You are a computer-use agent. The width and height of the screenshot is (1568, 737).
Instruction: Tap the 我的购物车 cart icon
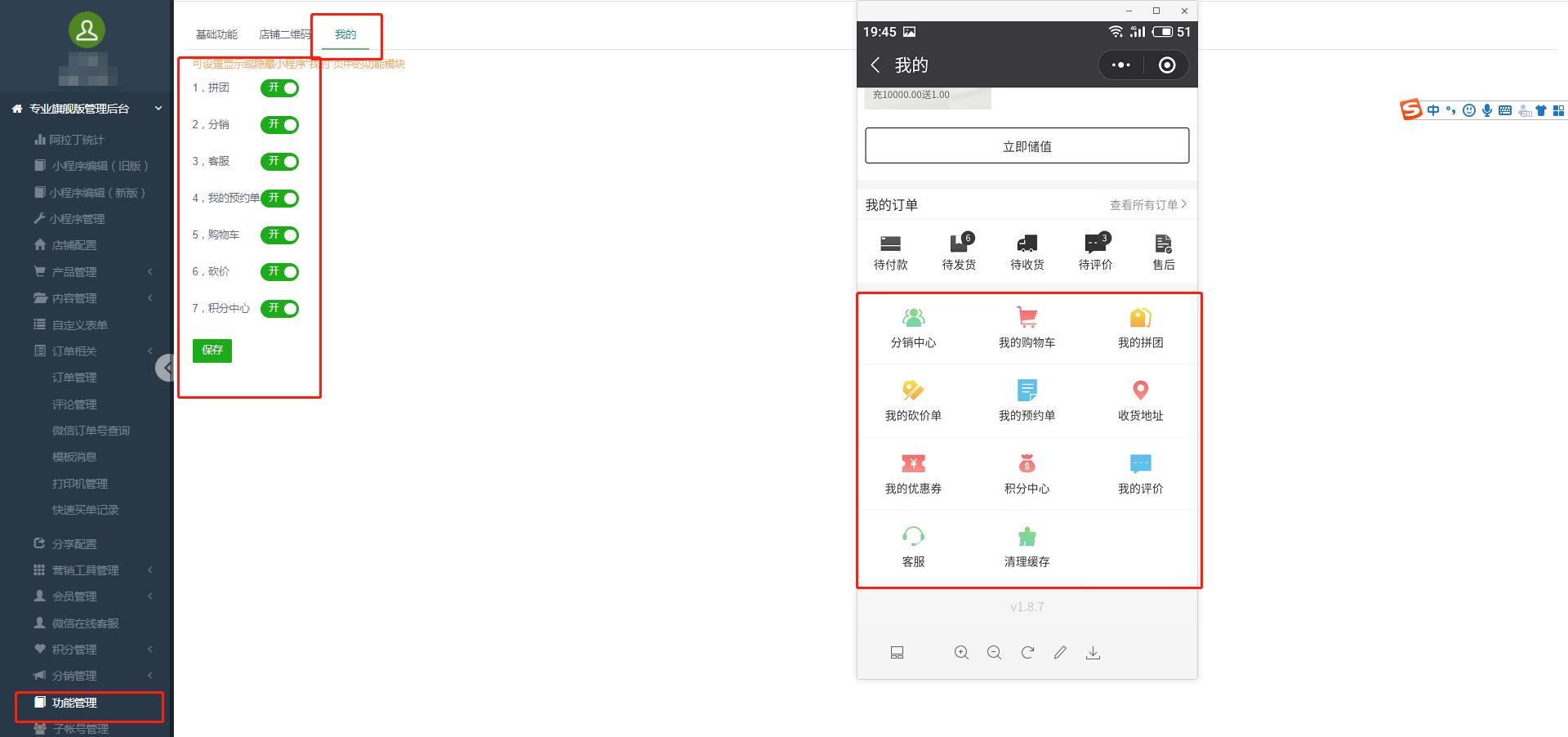[1027, 318]
